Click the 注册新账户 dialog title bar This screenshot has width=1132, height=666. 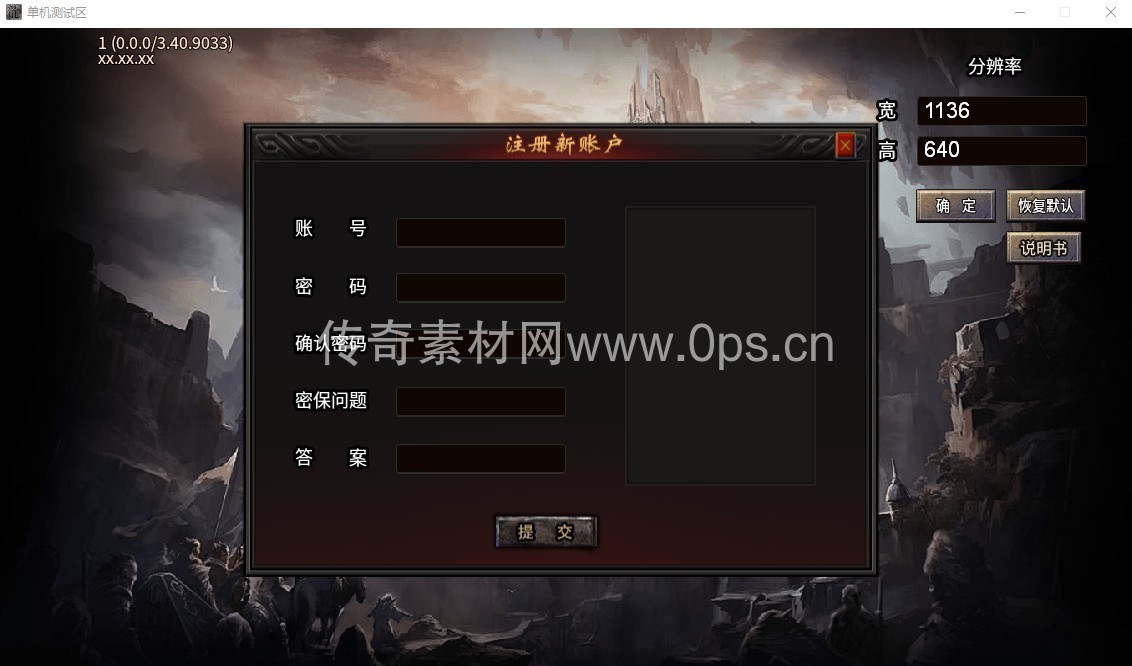coord(562,144)
